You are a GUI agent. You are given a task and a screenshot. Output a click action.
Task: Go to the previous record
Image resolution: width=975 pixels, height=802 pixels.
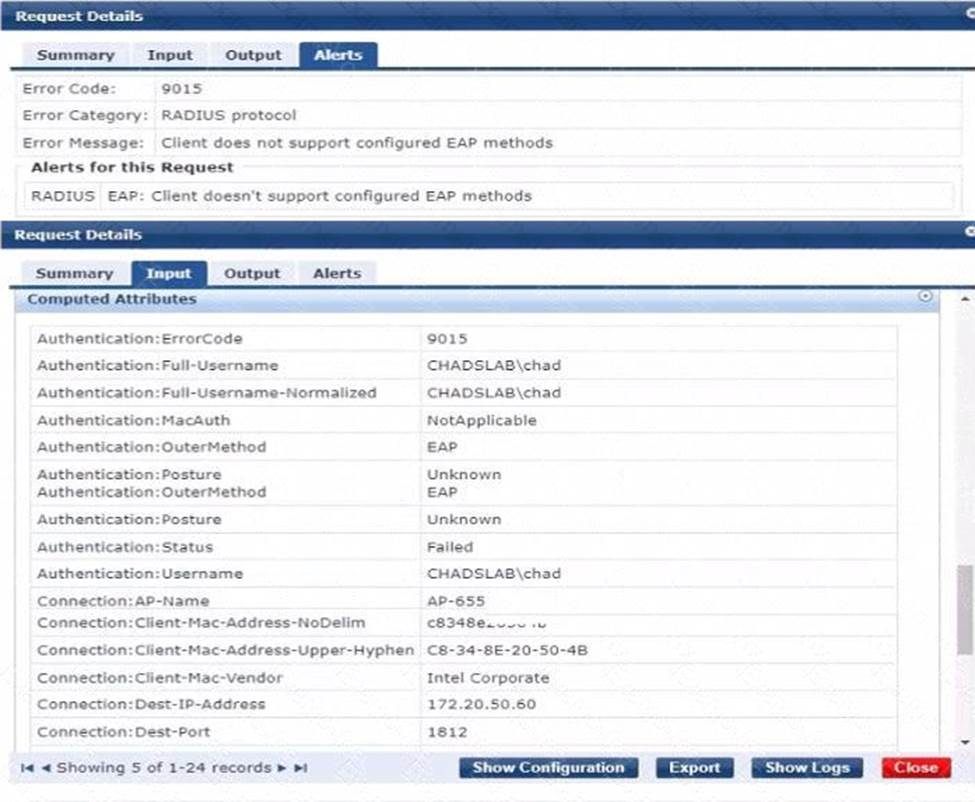(46, 768)
